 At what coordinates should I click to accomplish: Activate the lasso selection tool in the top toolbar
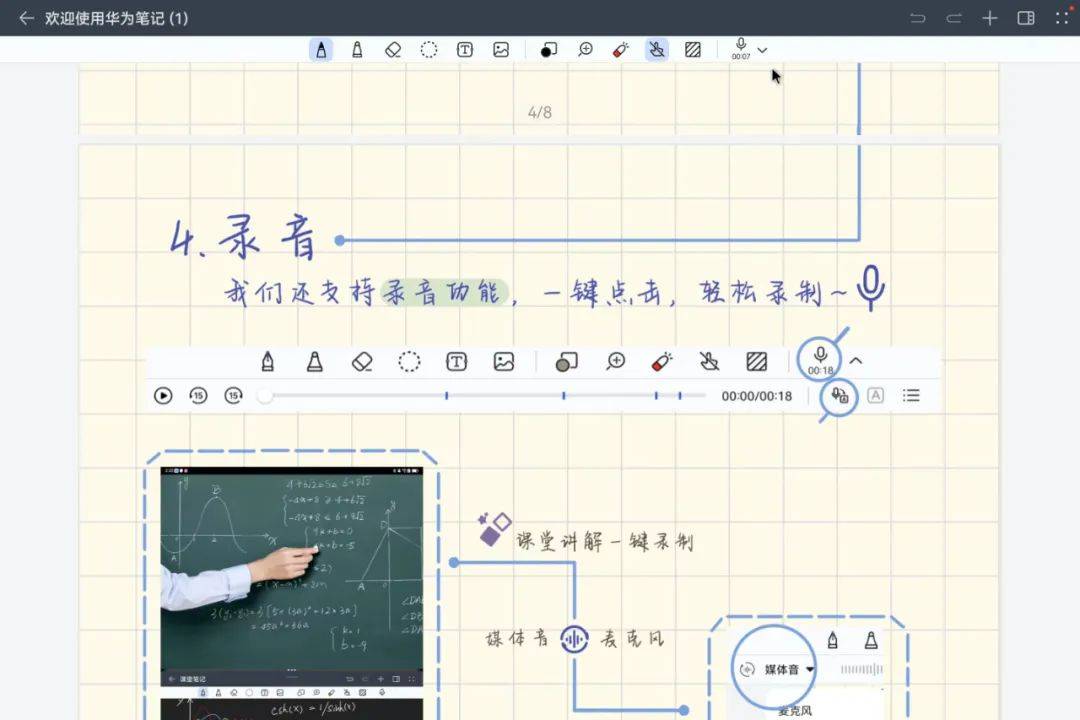(x=429, y=50)
